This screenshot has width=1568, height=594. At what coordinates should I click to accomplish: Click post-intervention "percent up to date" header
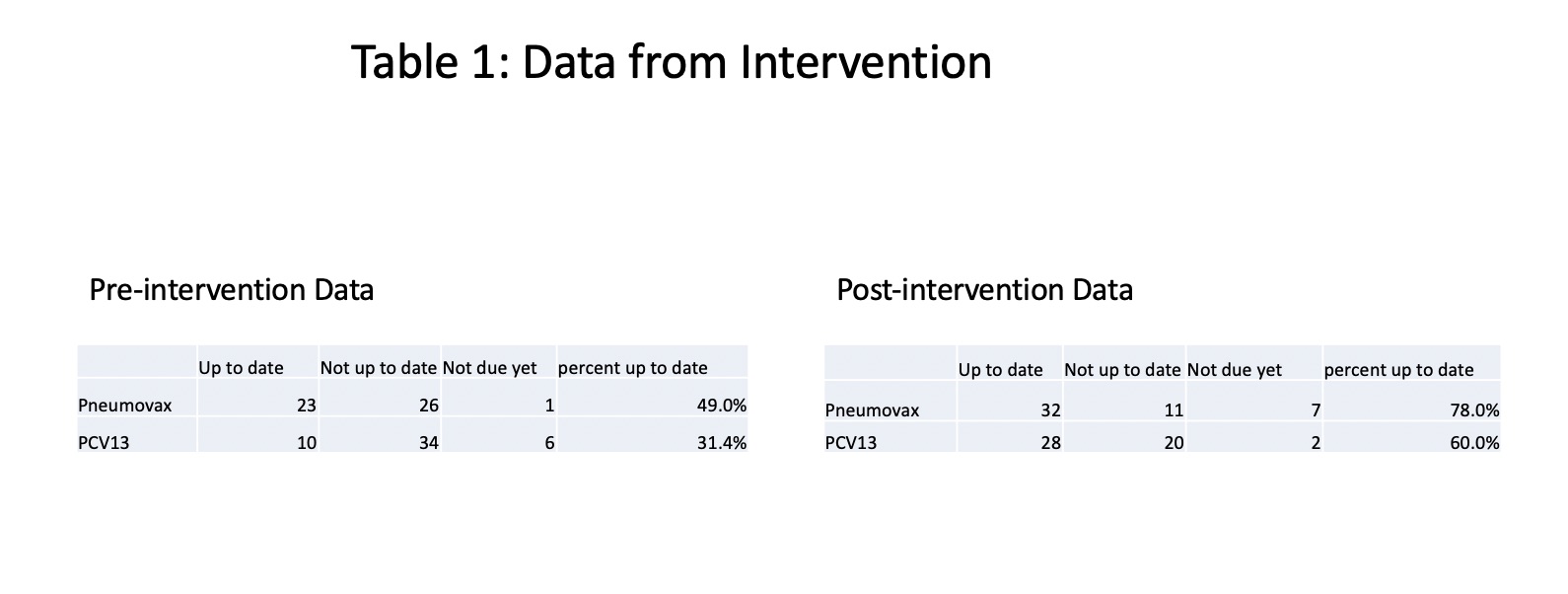point(1399,370)
